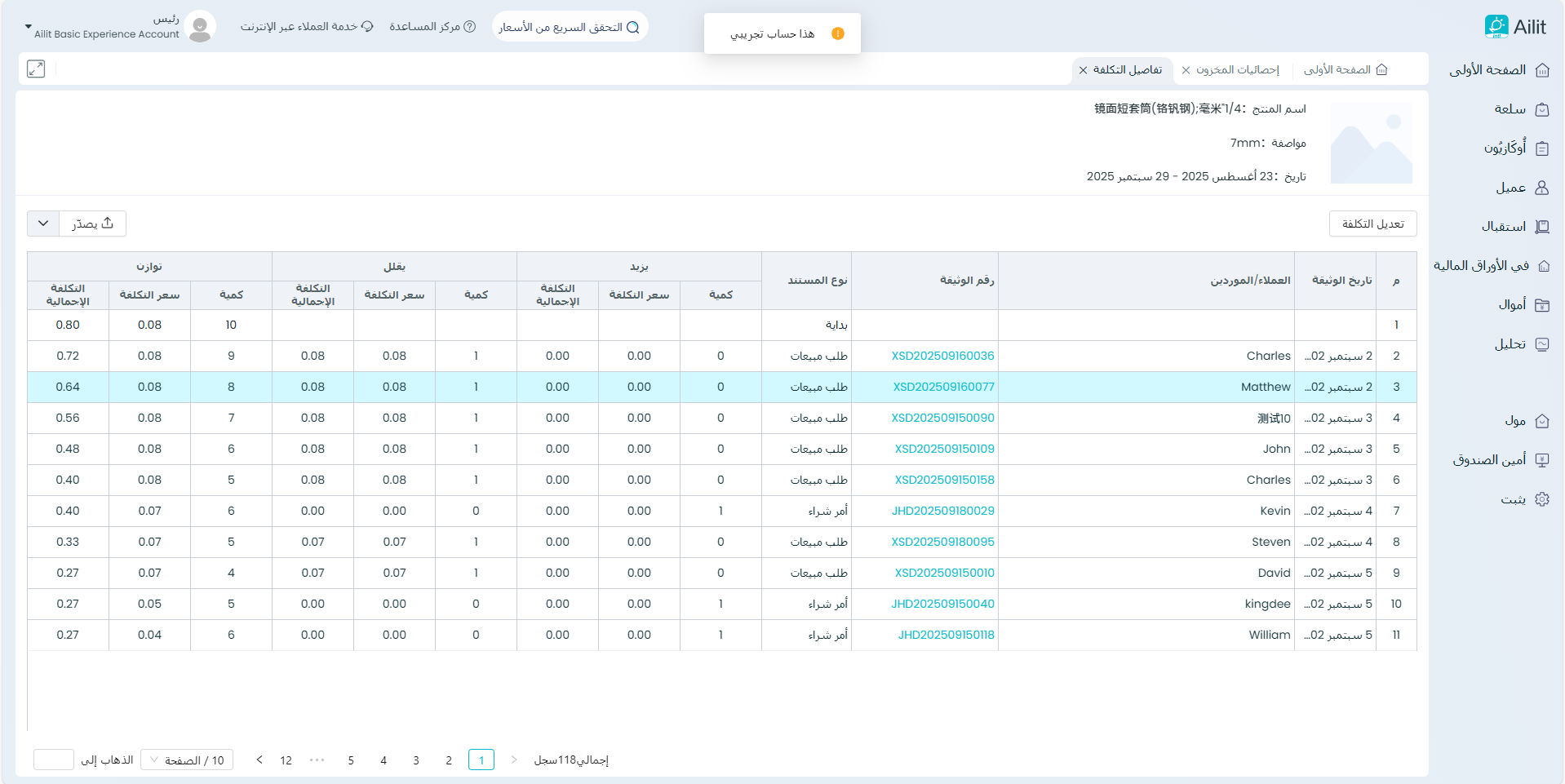Click the fullscreen expand icon
1565x784 pixels.
(36, 69)
